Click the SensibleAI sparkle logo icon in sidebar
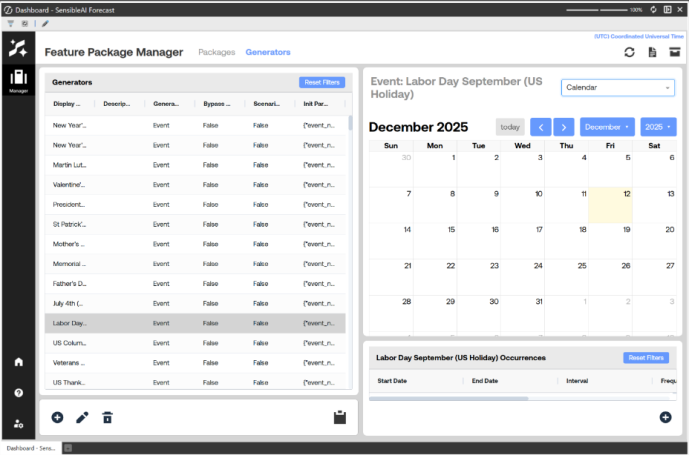The height and width of the screenshot is (455, 689). click(x=18, y=48)
